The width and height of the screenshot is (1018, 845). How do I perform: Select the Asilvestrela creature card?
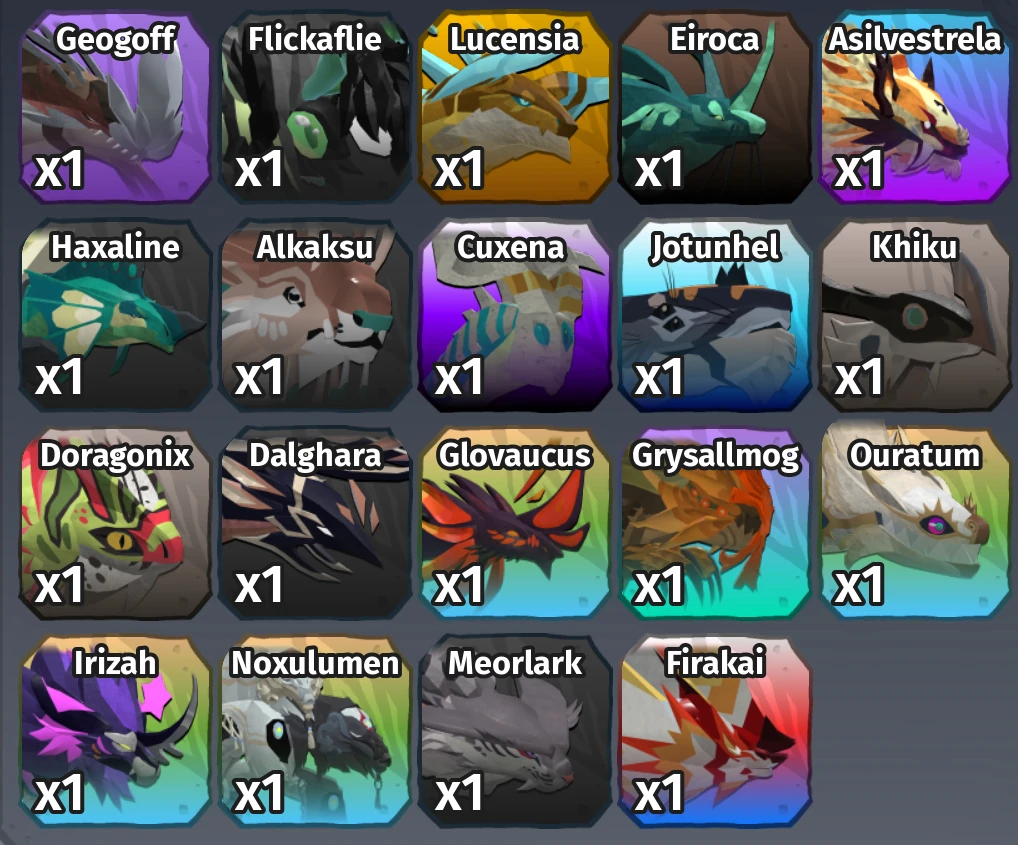pyautogui.click(x=915, y=107)
